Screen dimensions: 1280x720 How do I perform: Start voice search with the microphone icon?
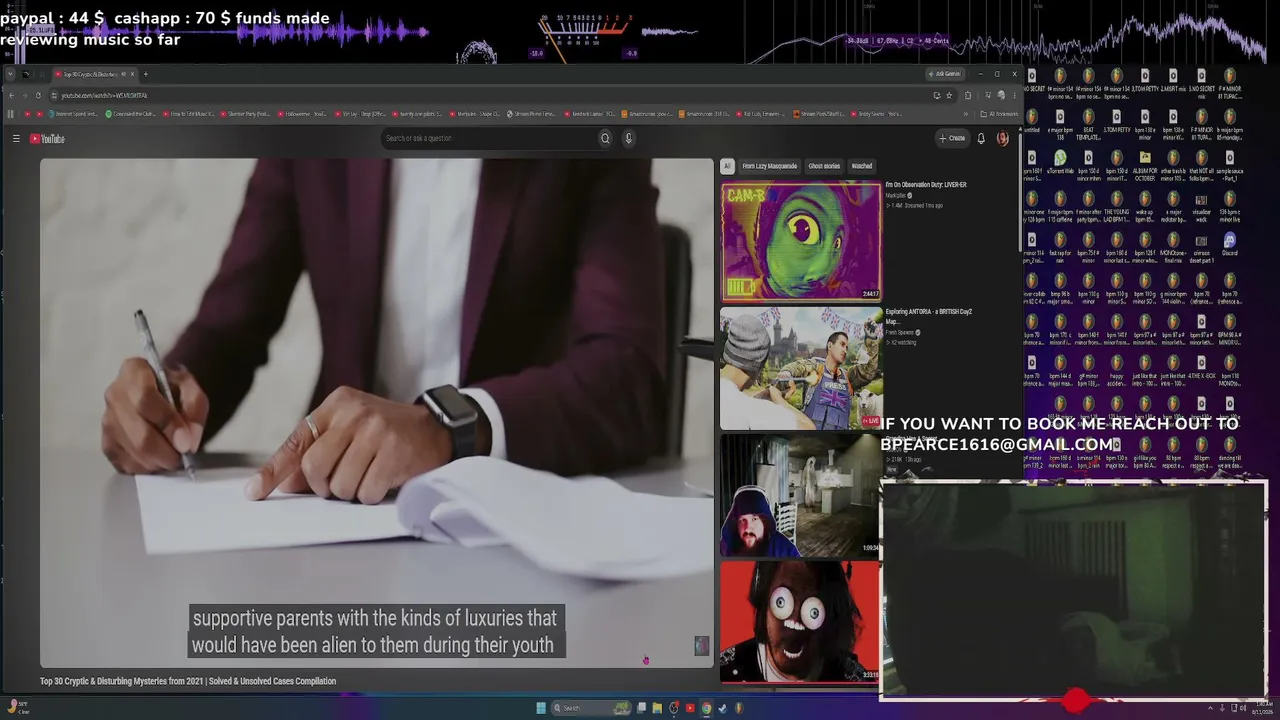click(628, 139)
